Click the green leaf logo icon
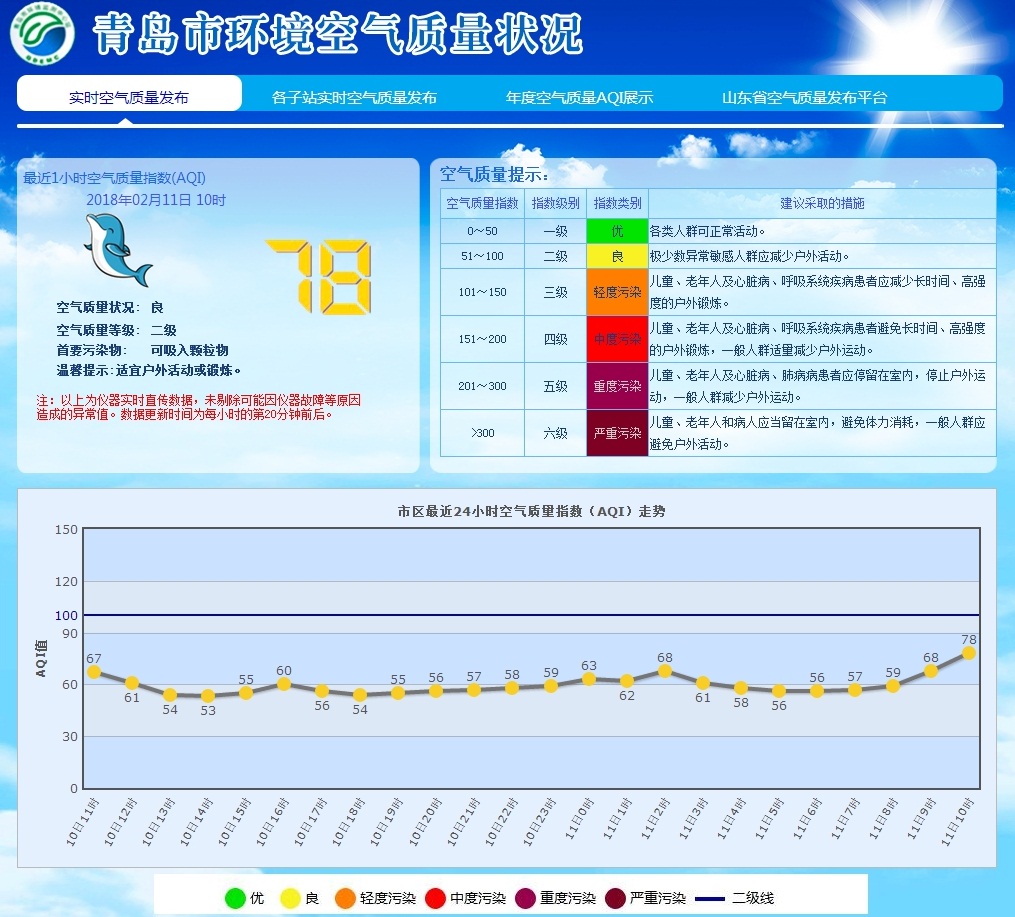1015x917 pixels. click(42, 34)
